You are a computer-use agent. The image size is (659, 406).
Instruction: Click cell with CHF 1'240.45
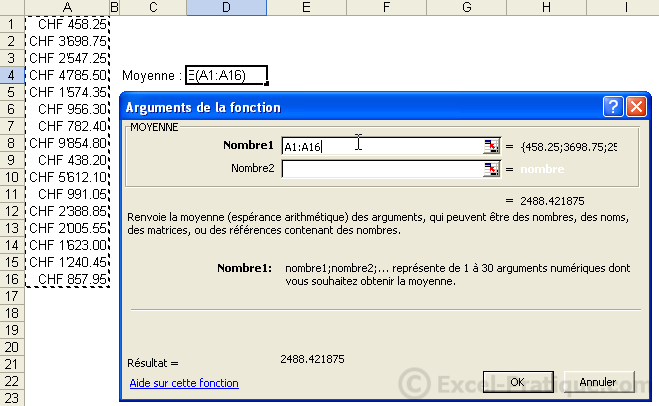click(67, 262)
